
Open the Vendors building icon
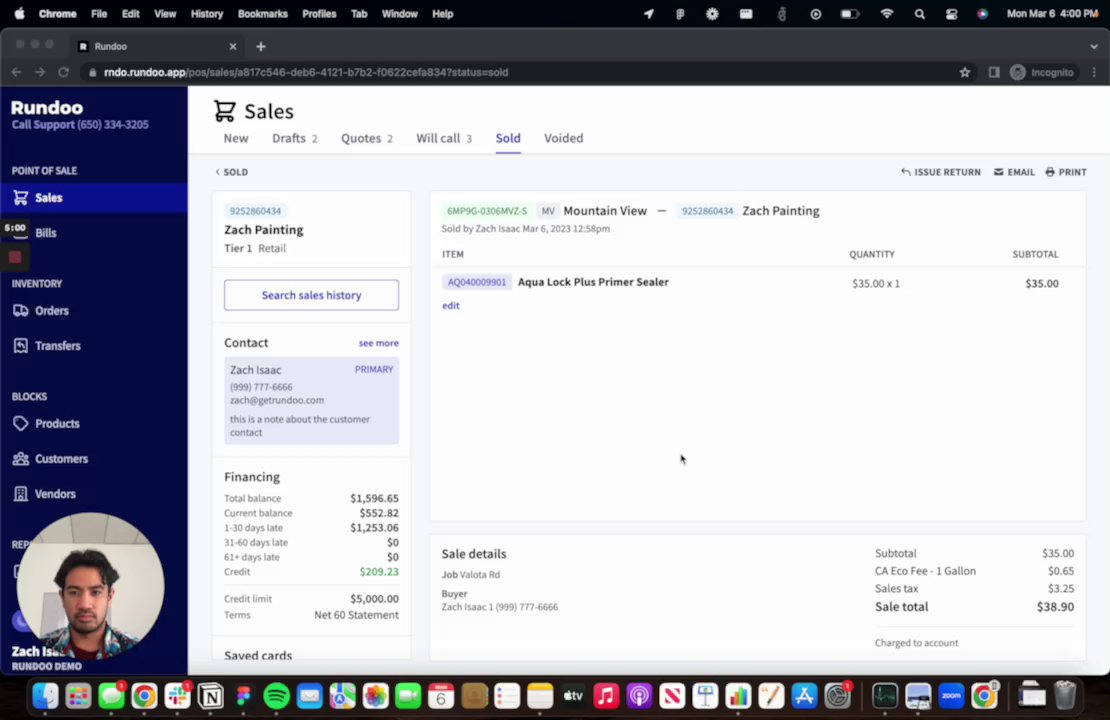21,493
